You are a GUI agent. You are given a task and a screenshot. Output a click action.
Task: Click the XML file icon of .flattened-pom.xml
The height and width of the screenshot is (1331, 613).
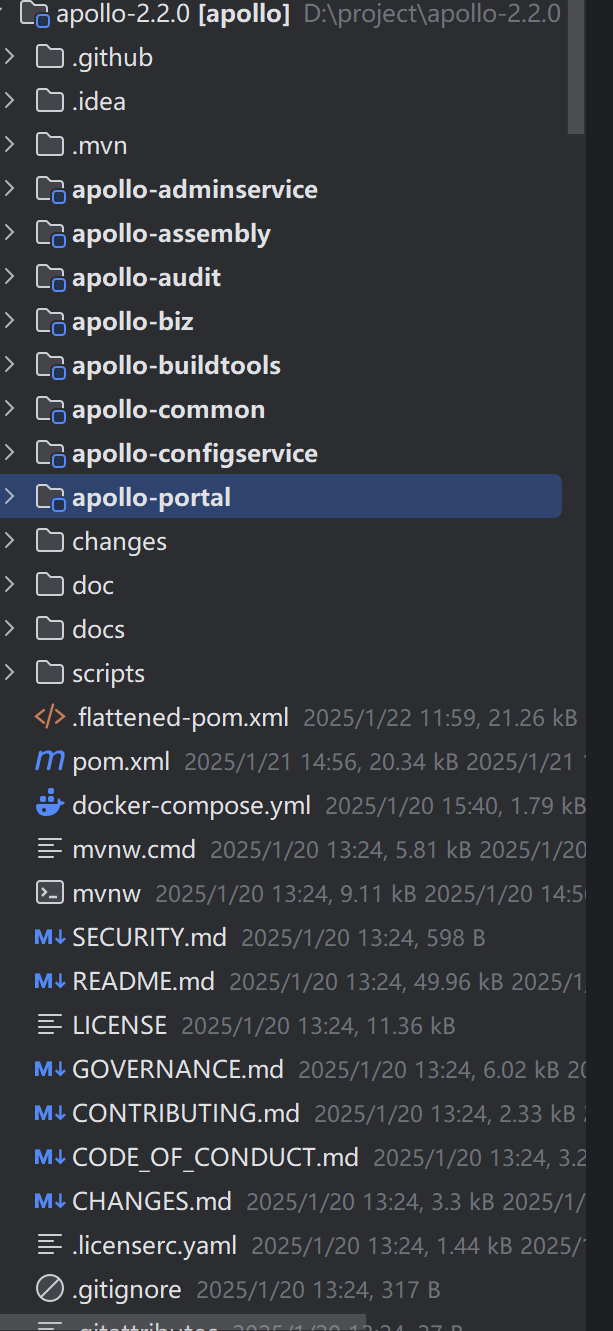click(x=48, y=717)
